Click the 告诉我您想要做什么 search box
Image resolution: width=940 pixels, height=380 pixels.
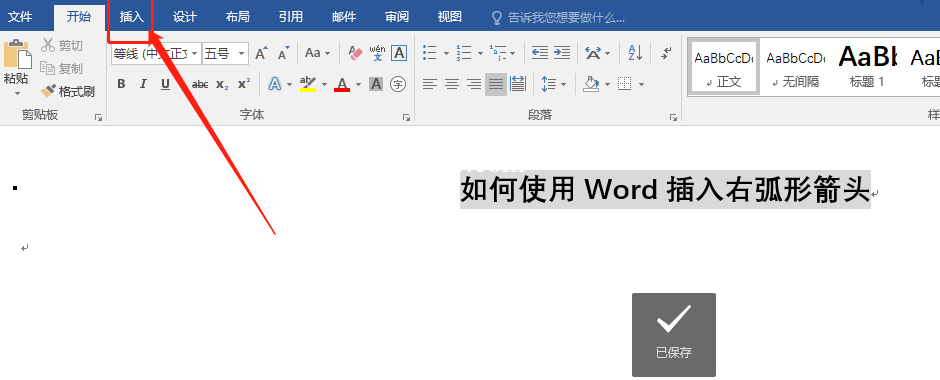point(559,17)
